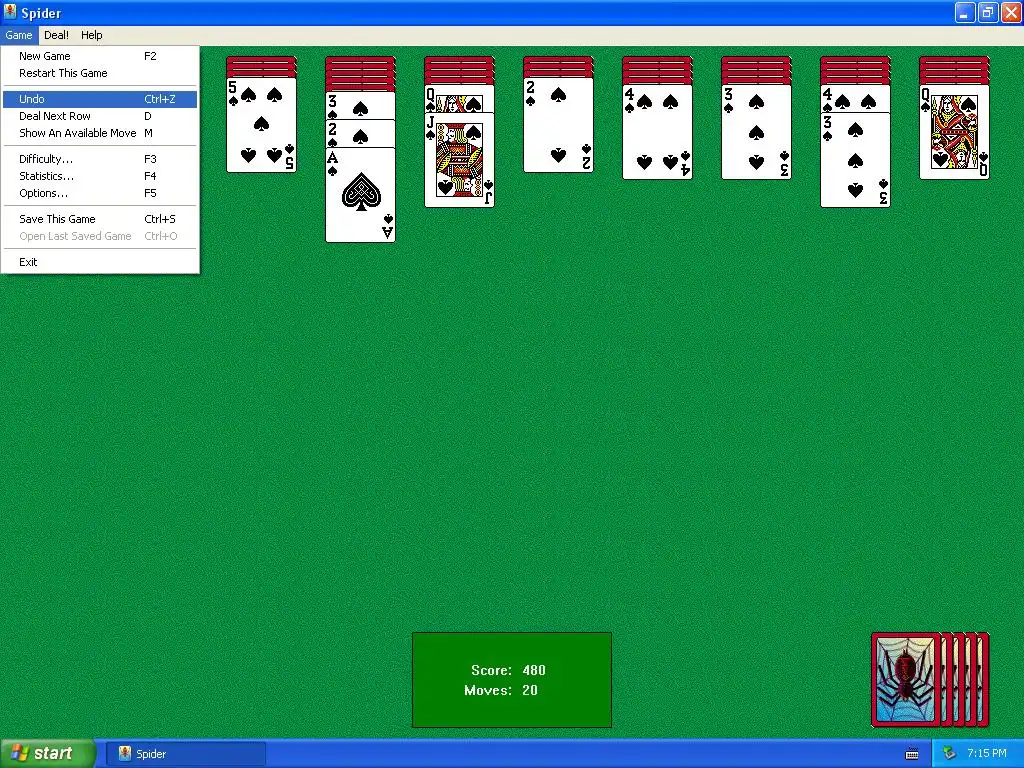Select the ace of spades card
The image size is (1024, 768).
click(360, 195)
